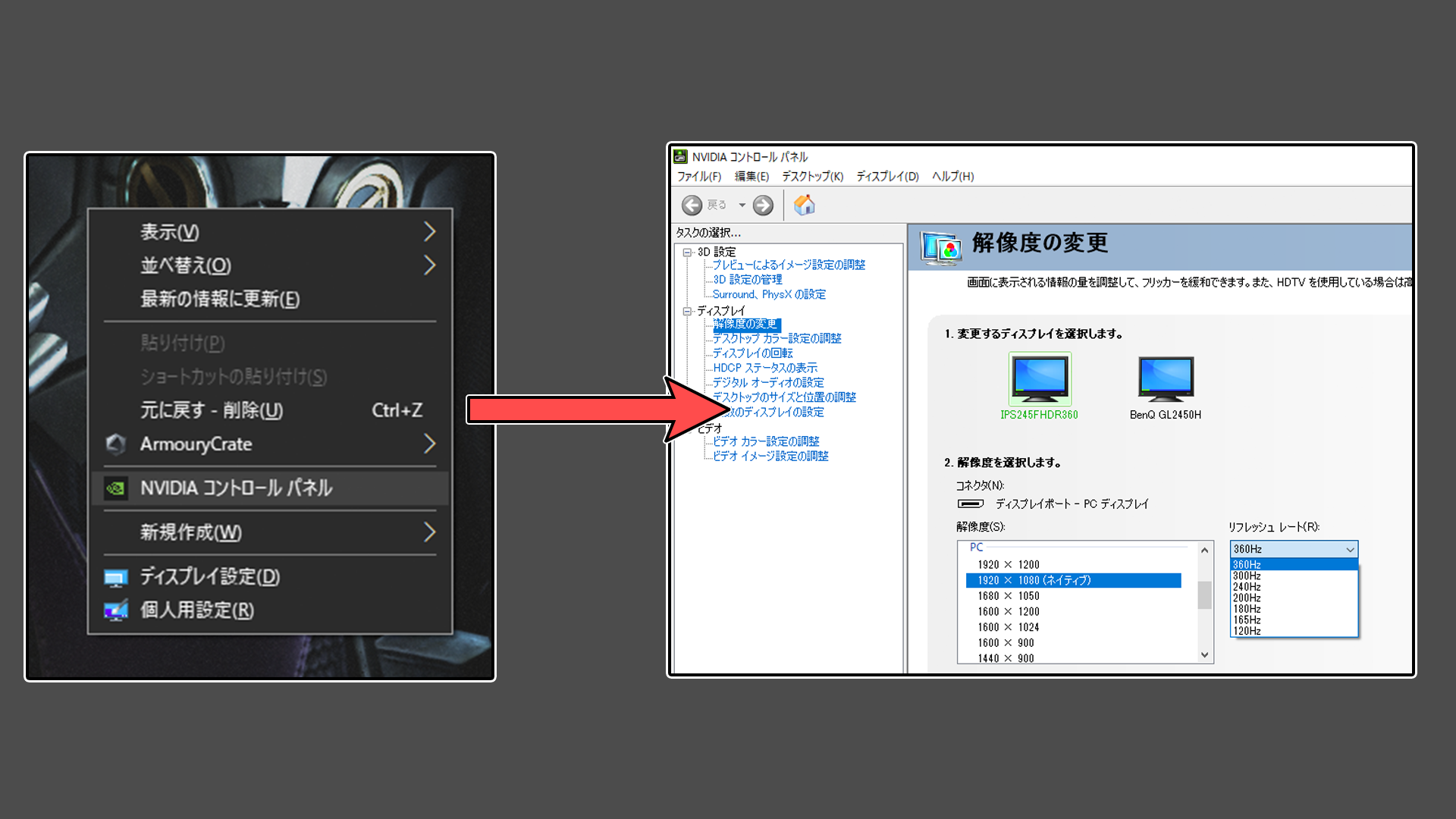The image size is (1456, 819).
Task: Click NVIDIA icon in context menu
Action: pos(115,488)
